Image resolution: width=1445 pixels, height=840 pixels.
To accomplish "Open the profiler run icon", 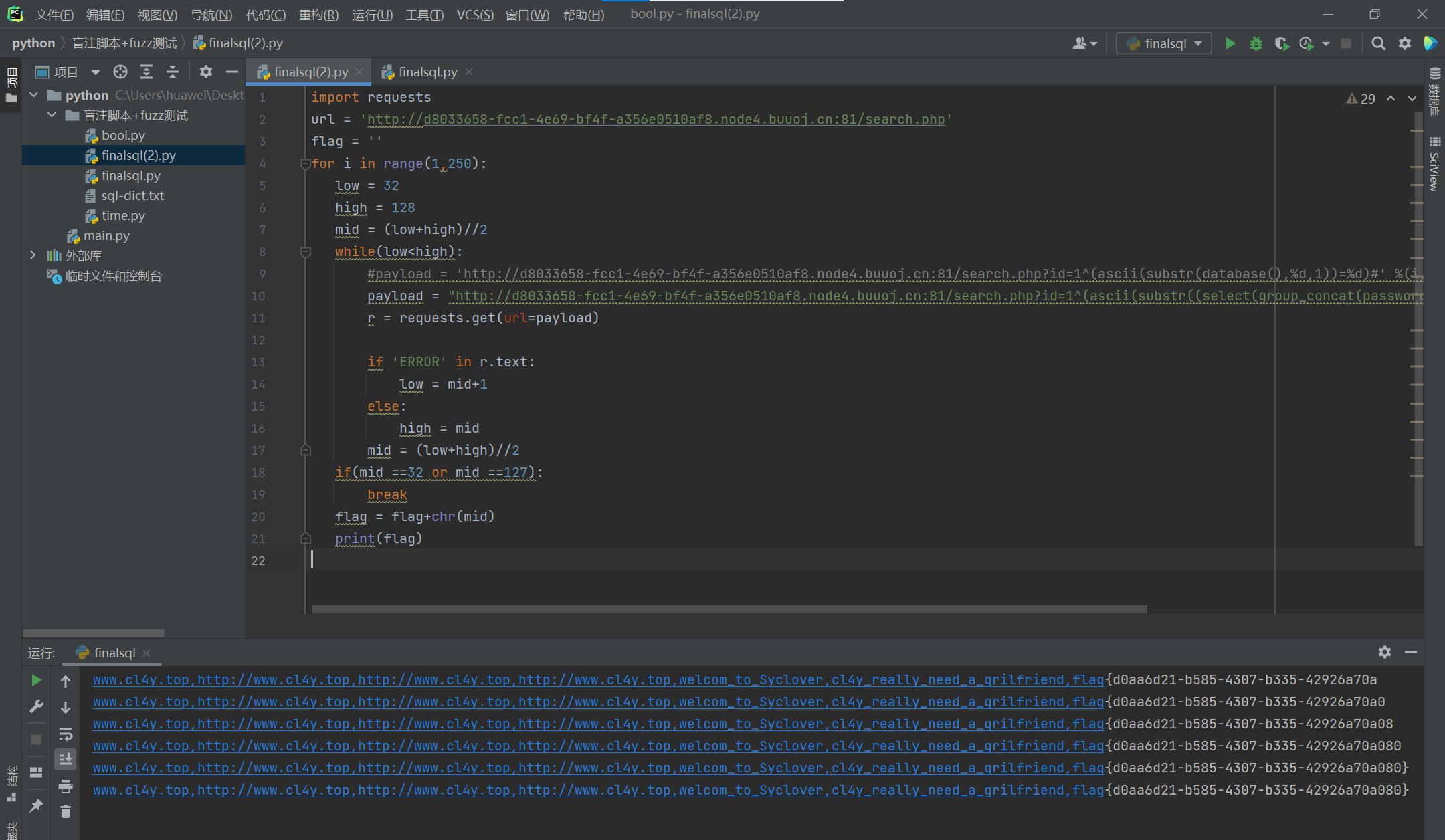I will 1307,43.
